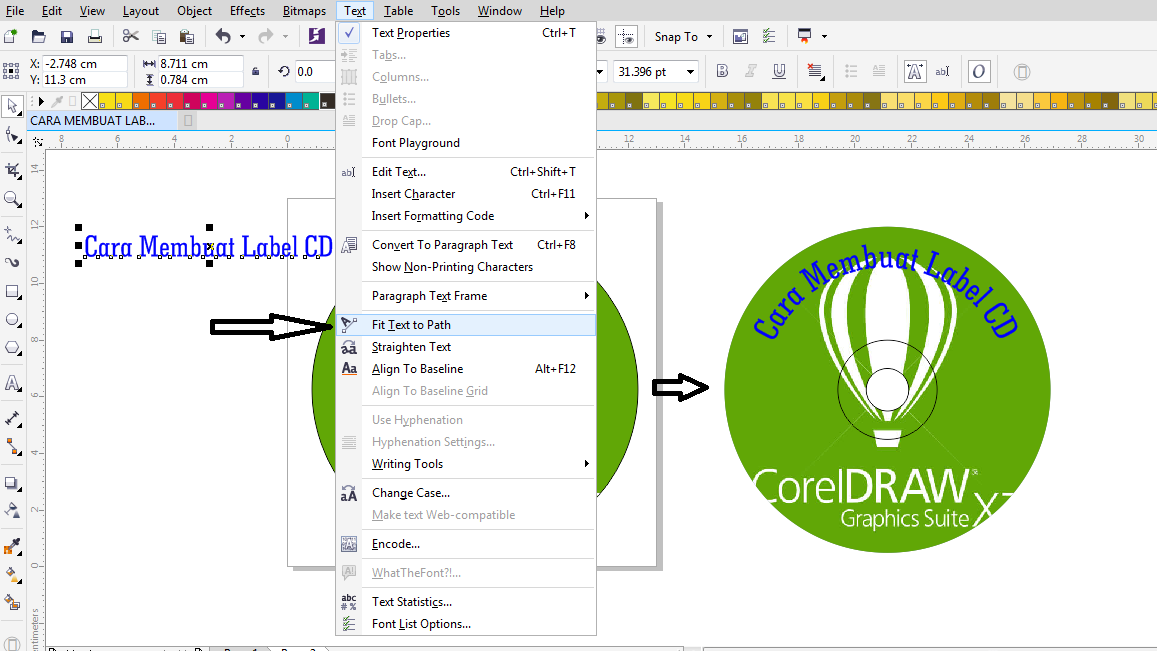This screenshot has height=651, width=1157.
Task: Open the application launcher dropdown arrow
Action: click(x=824, y=36)
